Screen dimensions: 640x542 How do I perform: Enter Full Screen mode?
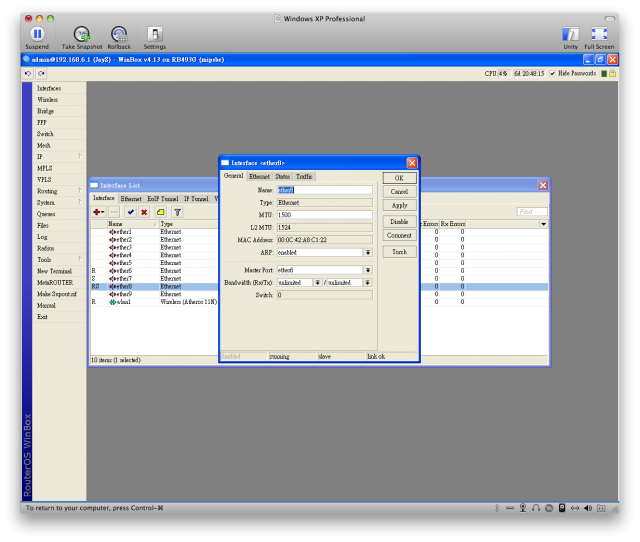pos(599,34)
